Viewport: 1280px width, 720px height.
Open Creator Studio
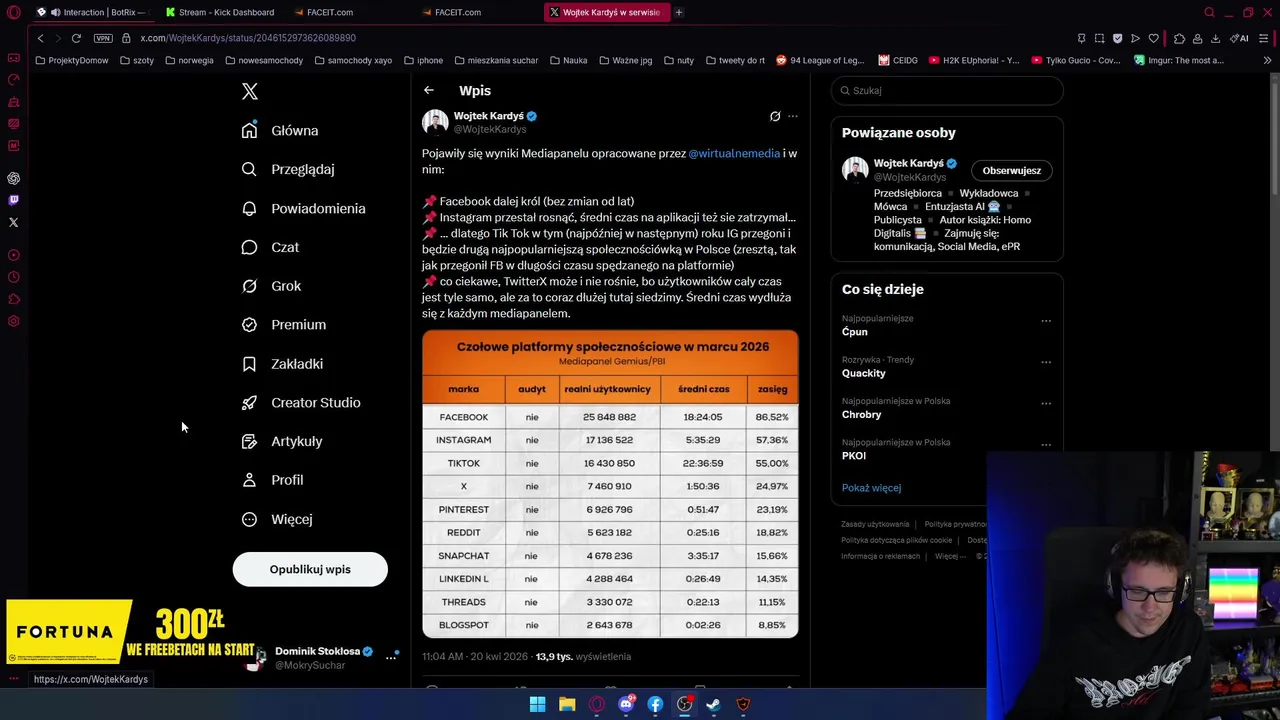[301, 402]
